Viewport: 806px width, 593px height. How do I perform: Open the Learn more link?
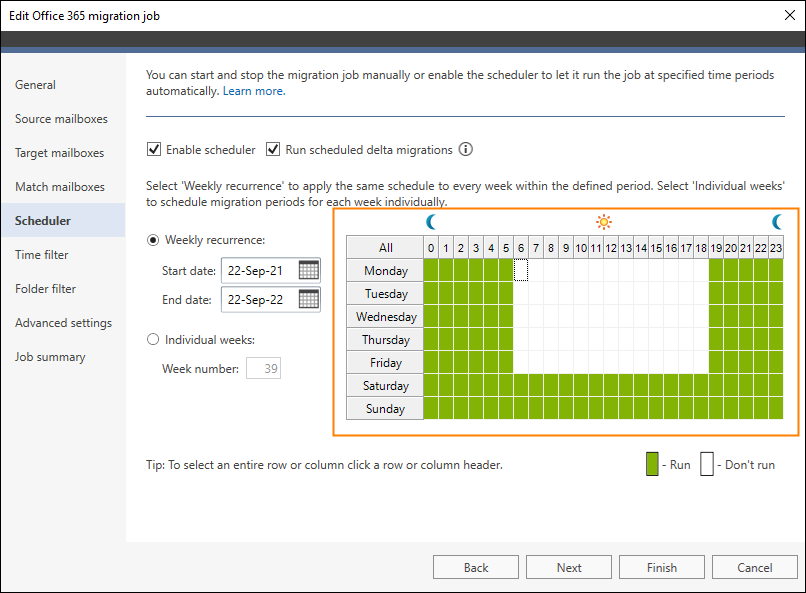point(254,91)
